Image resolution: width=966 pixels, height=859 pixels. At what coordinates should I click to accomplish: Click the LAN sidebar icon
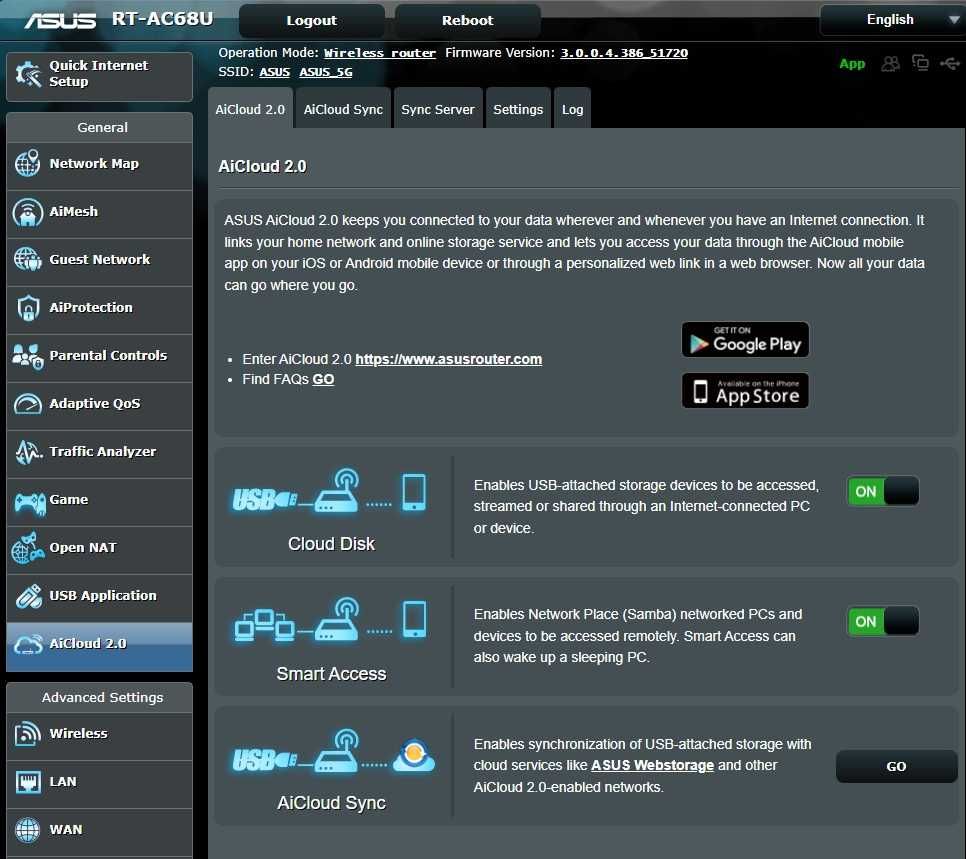pyautogui.click(x=28, y=782)
